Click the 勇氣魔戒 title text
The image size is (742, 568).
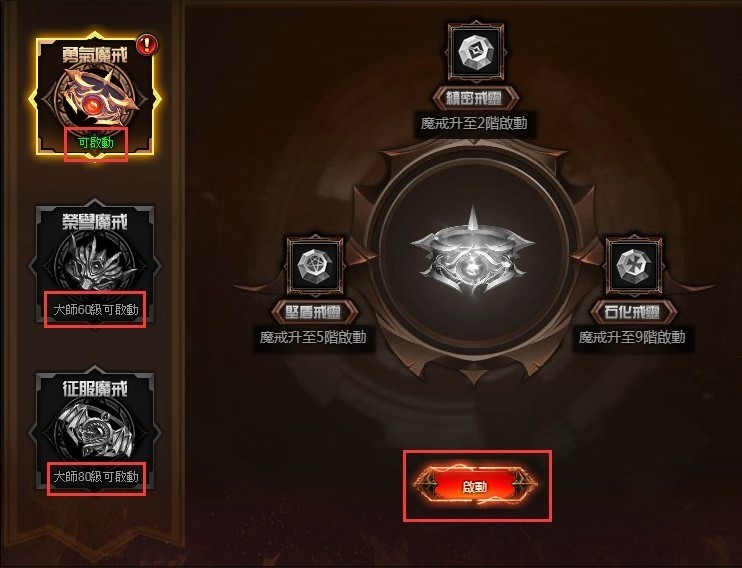(95, 55)
